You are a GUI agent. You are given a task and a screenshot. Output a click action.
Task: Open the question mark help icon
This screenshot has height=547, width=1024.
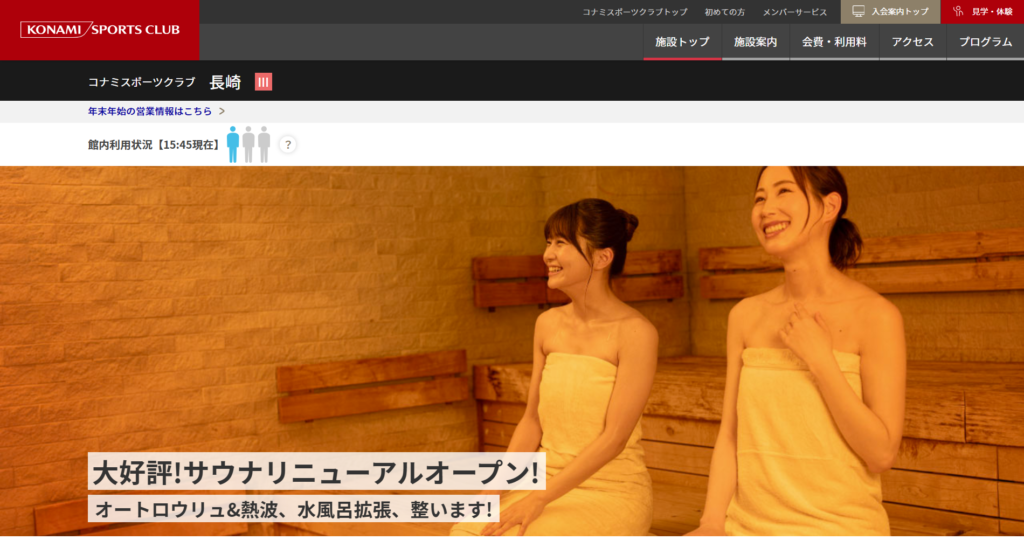[x=287, y=145]
